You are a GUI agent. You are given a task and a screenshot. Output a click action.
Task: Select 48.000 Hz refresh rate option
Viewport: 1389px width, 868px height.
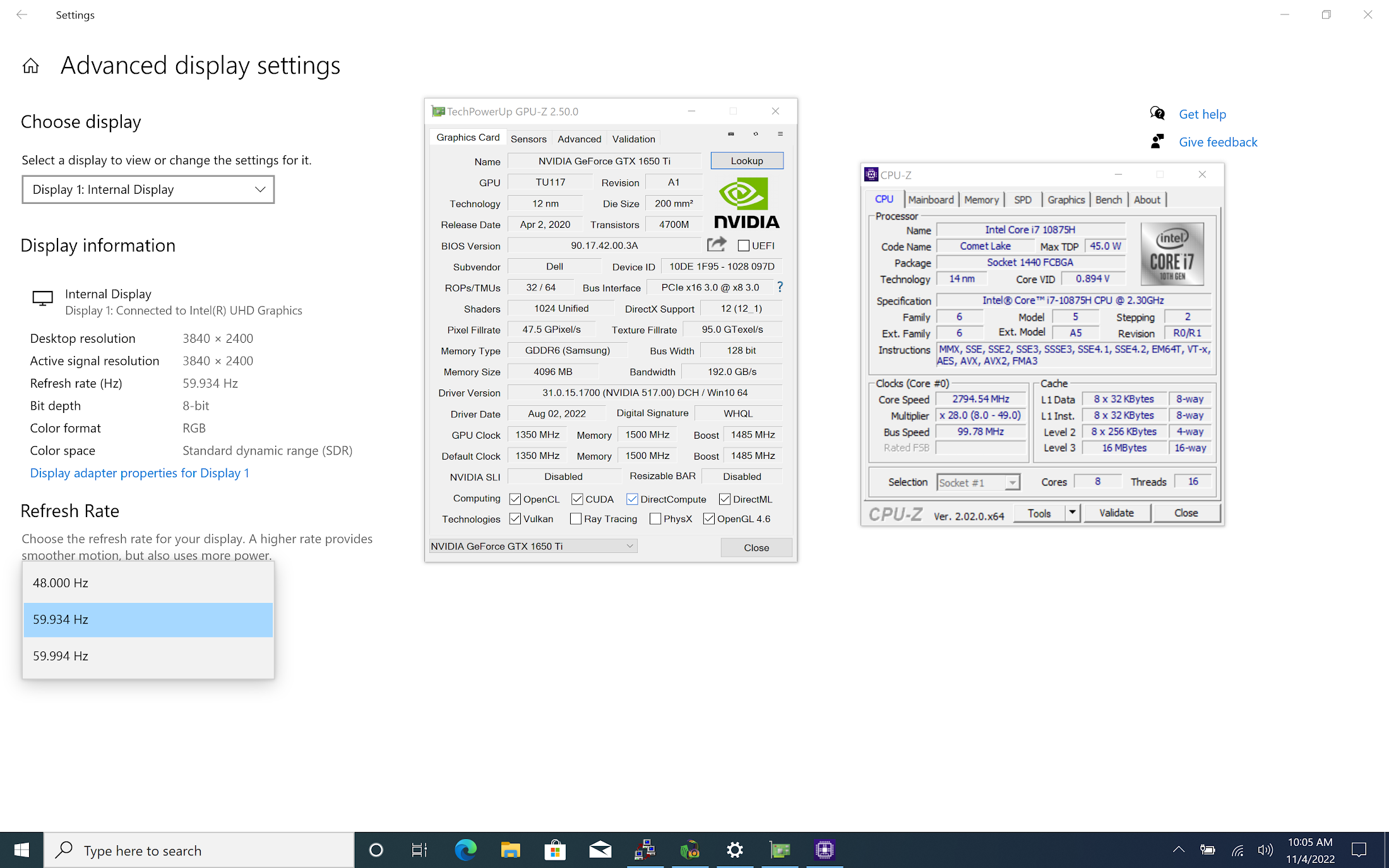tap(148, 583)
